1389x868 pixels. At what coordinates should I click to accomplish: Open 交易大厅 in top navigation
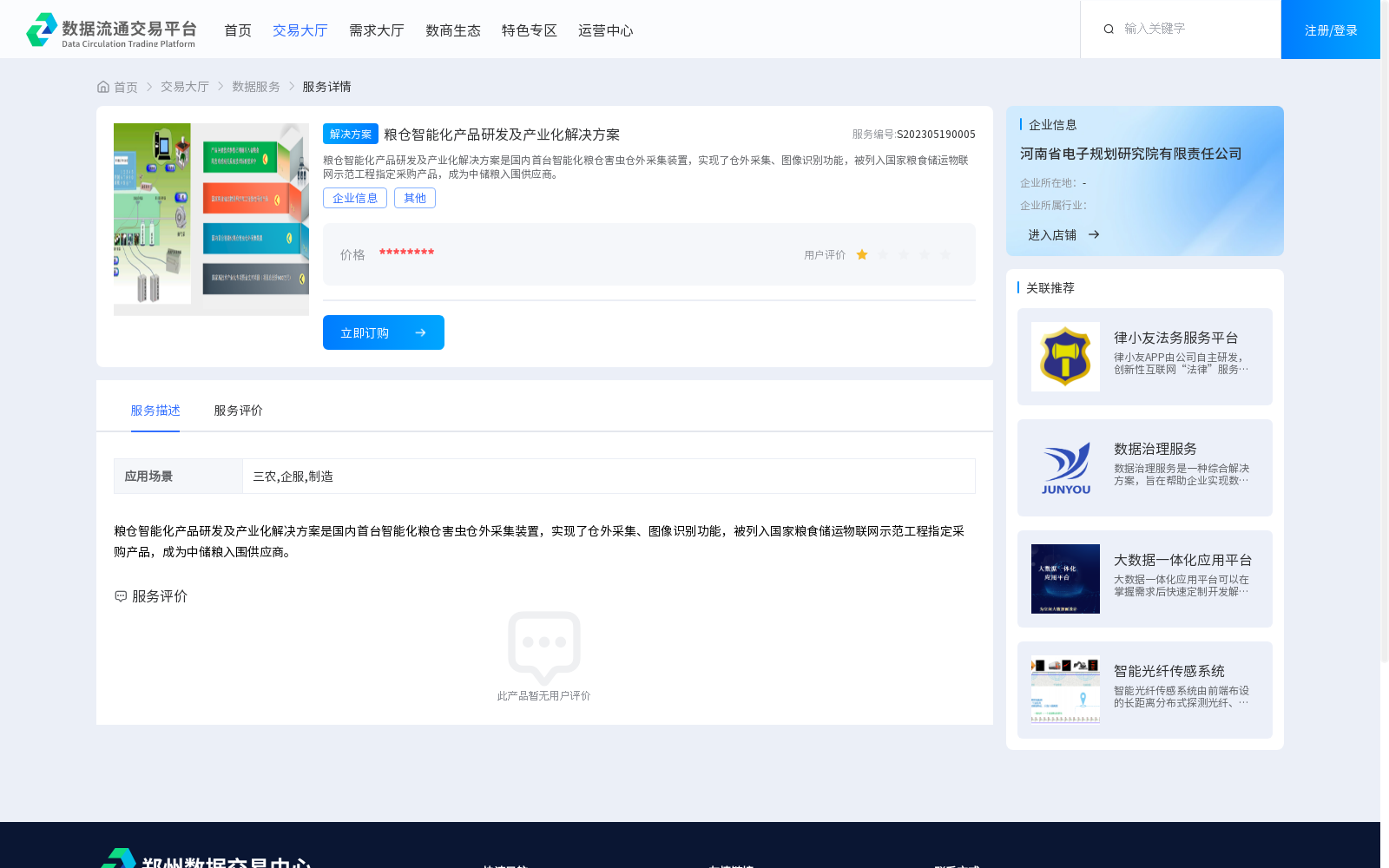coord(300,30)
